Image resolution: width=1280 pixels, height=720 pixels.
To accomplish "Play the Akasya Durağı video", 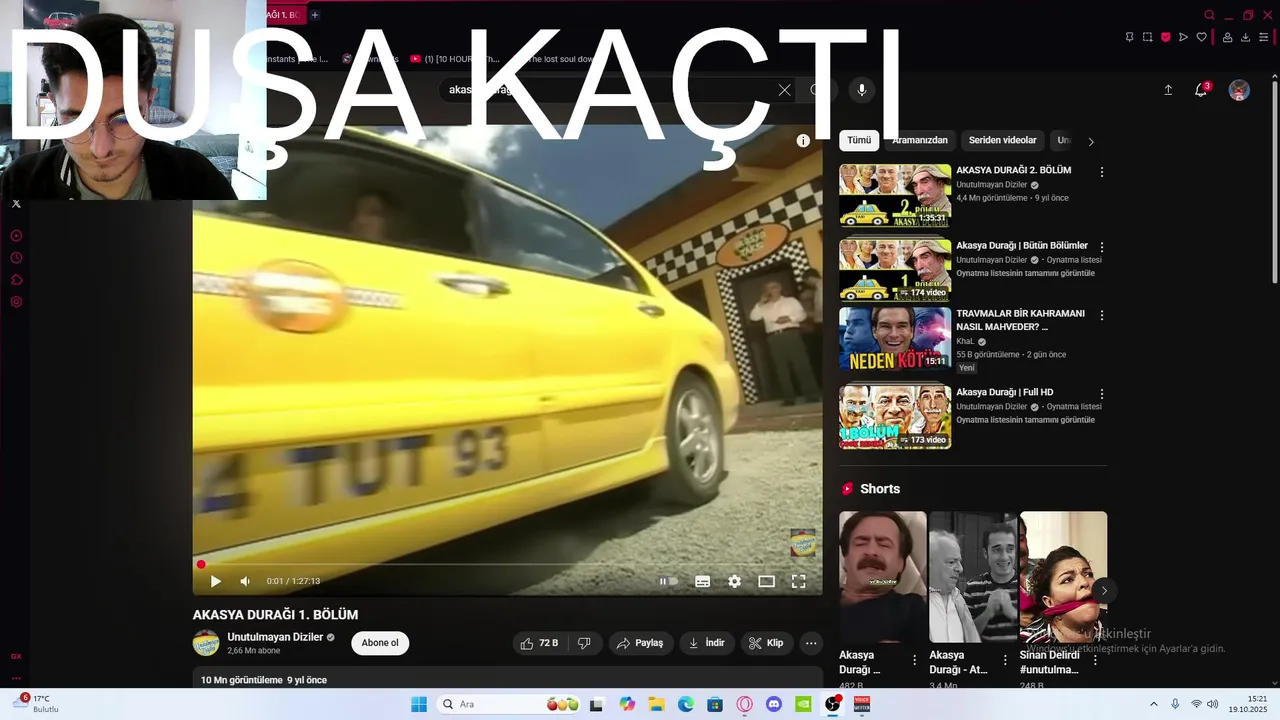I will point(215,581).
